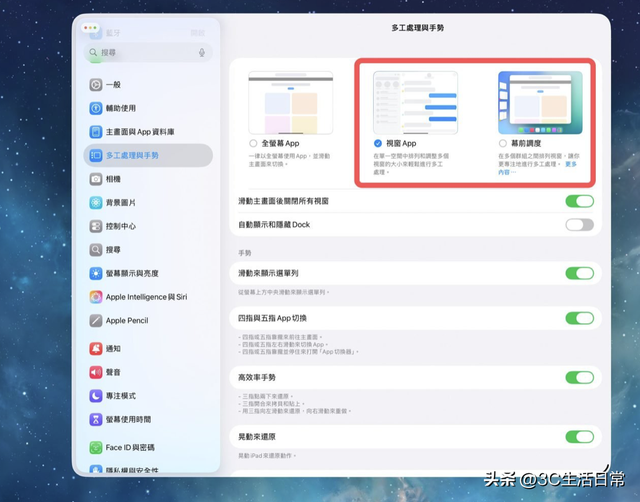Select the 多工處理與手勢 sidebar icon
Image resolution: width=640 pixels, height=502 pixels.
point(96,155)
